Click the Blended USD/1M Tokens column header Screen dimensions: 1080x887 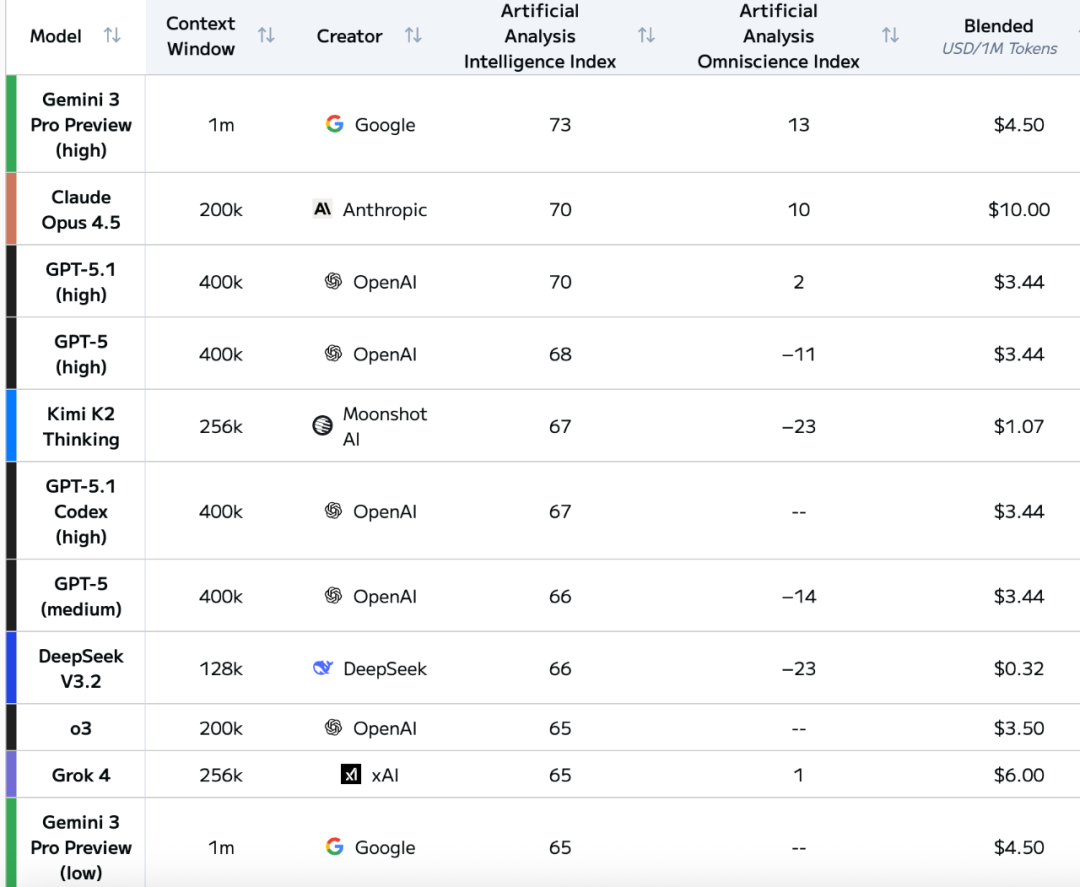[x=998, y=36]
